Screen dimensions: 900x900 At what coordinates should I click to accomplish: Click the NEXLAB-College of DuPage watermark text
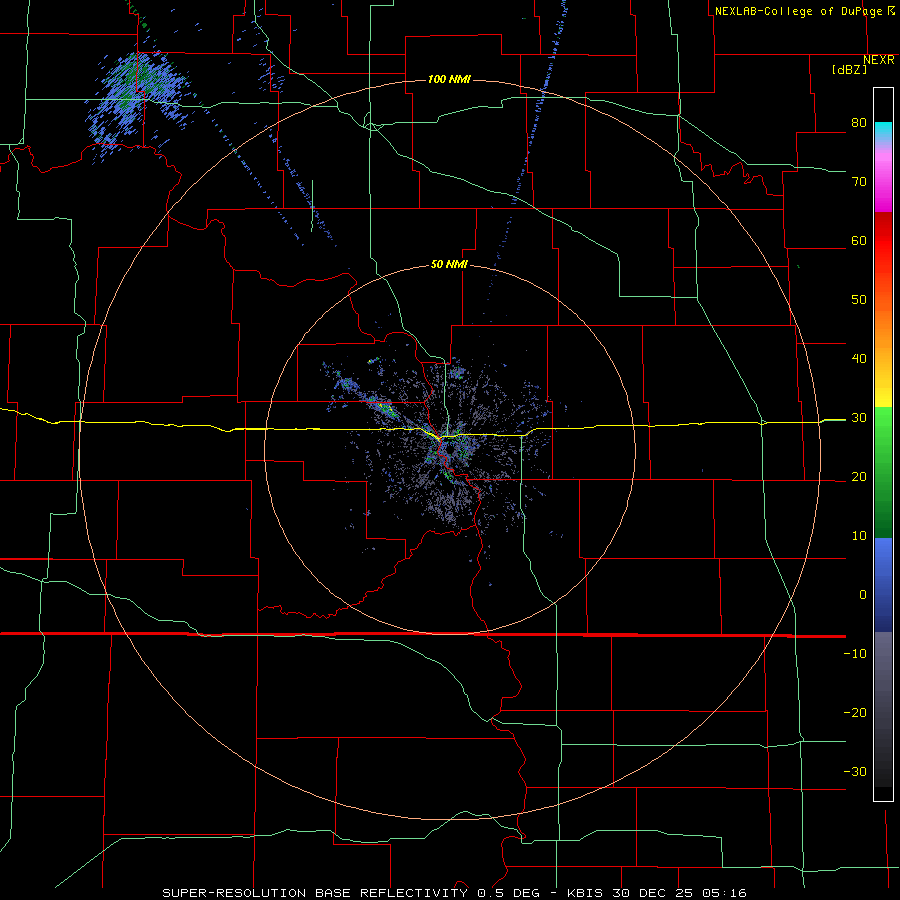[x=805, y=11]
